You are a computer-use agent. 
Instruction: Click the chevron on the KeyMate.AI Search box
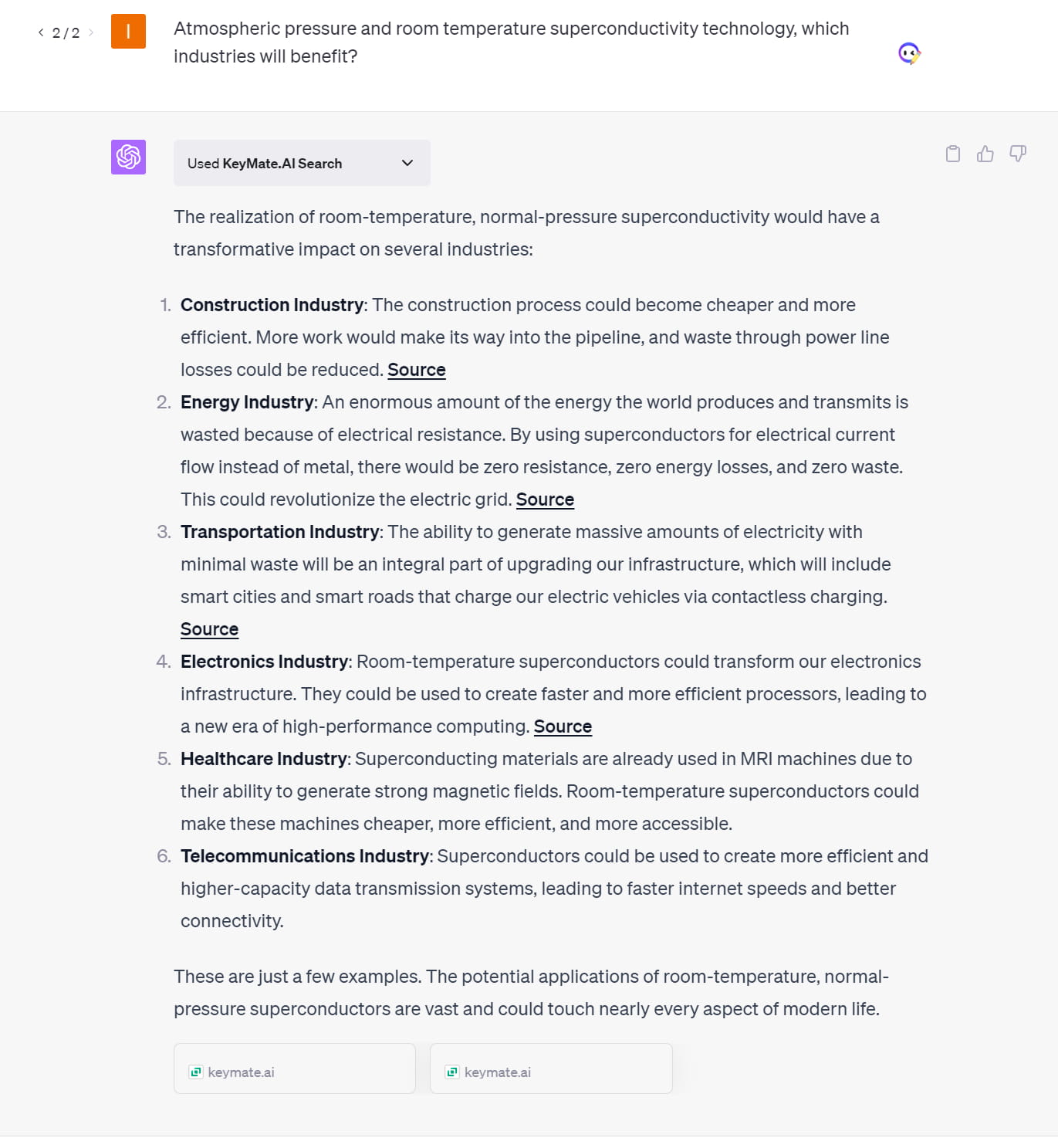(407, 163)
